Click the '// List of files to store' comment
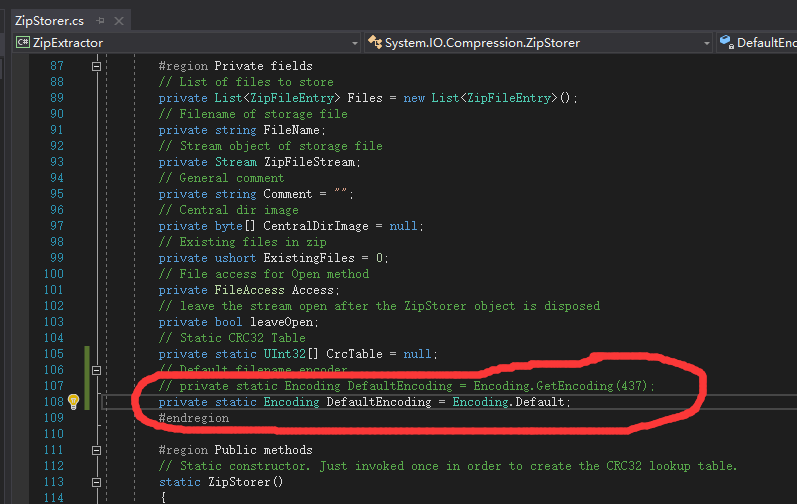Screen dimensions: 797x504 pyautogui.click(x=246, y=82)
